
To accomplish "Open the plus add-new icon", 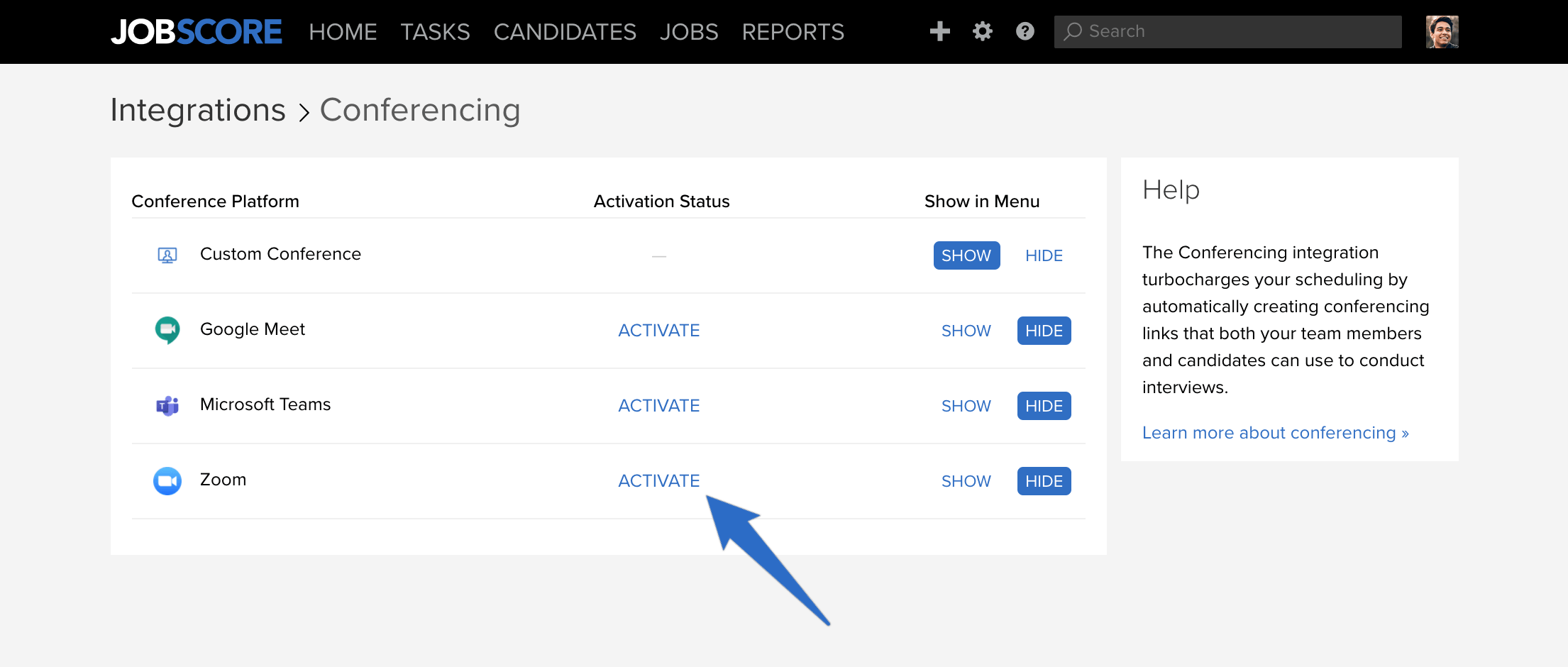I will pos(940,31).
